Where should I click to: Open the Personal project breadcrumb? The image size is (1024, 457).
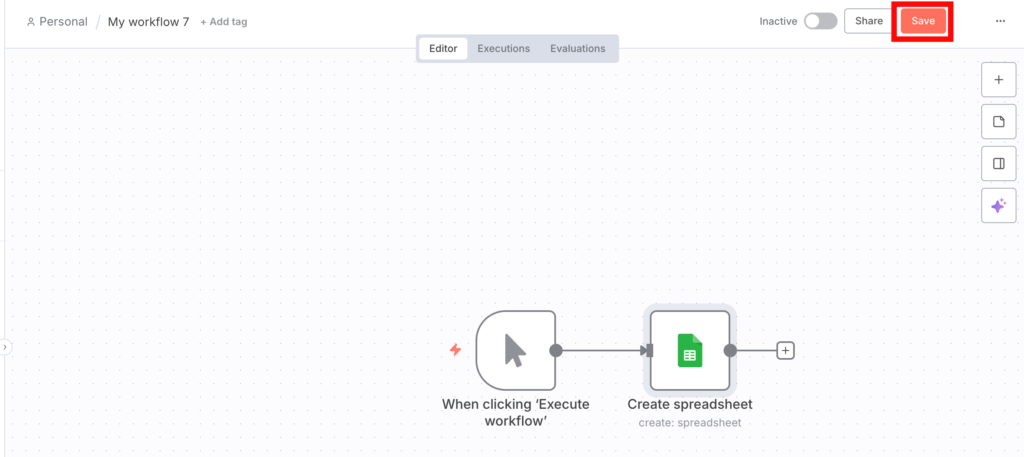57,22
